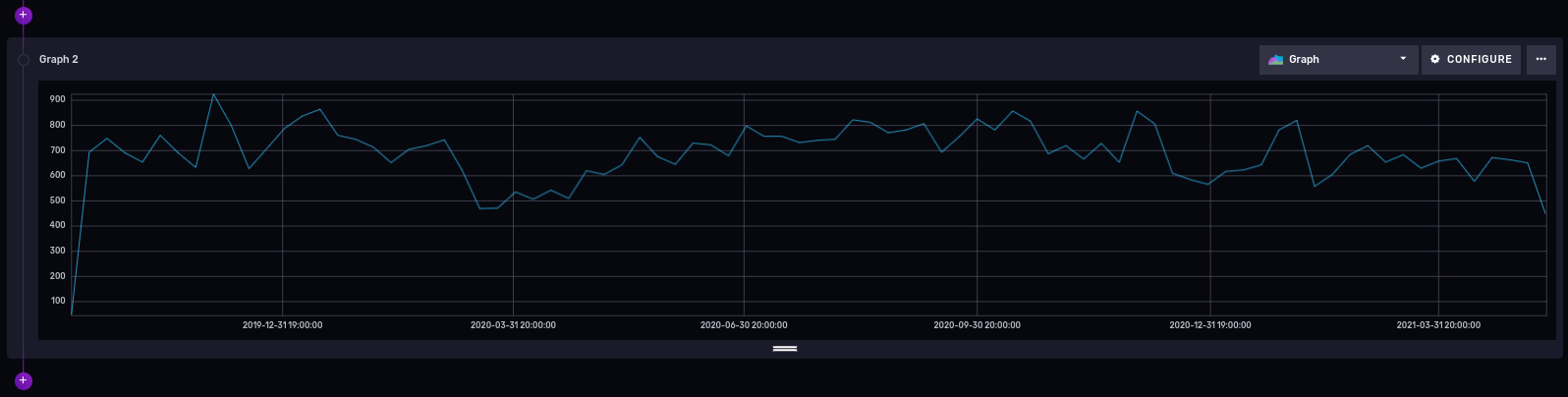Select the 2020-06-30 20:00:00 time axis label

click(744, 325)
